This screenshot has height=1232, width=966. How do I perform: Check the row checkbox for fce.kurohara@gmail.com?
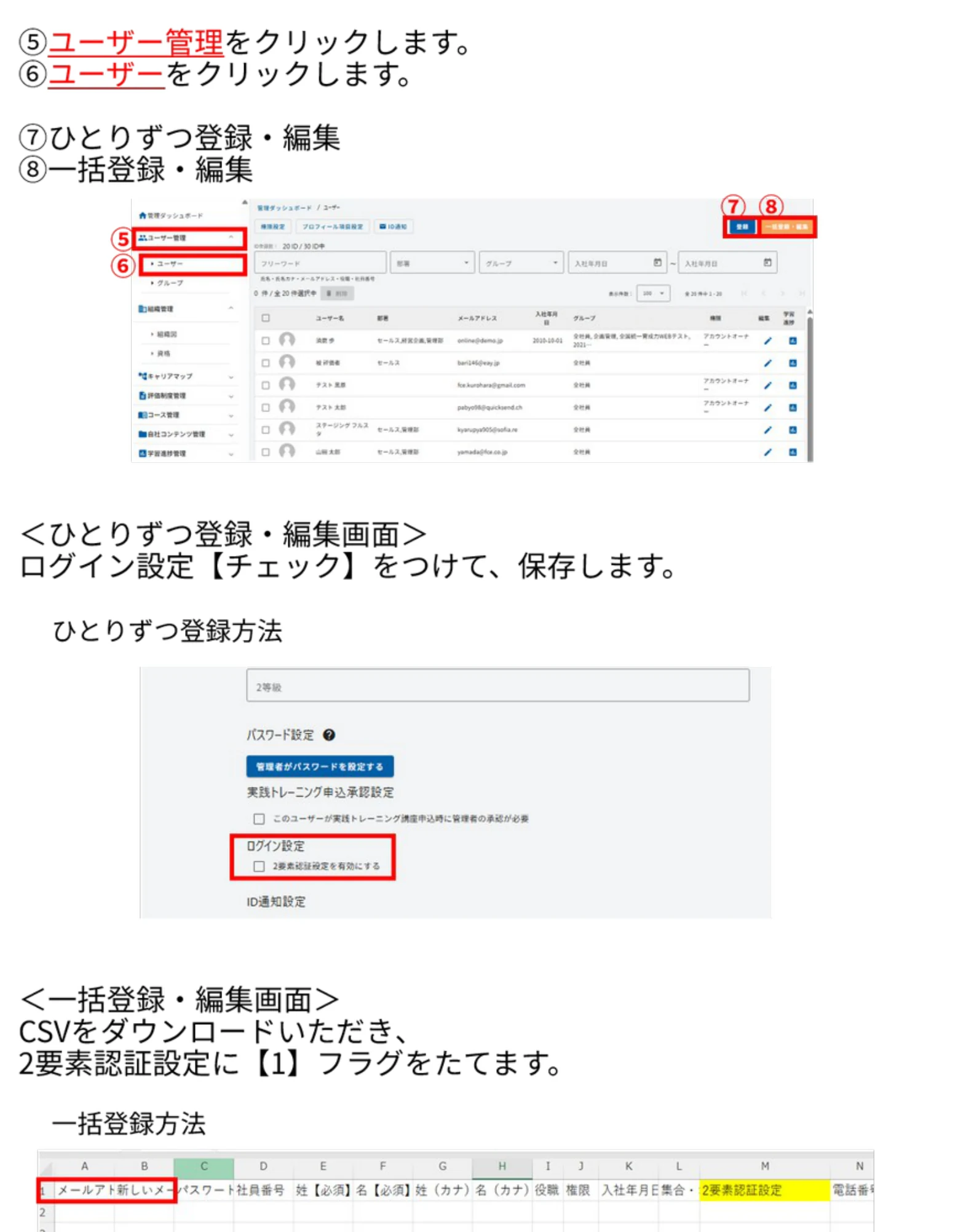(266, 385)
